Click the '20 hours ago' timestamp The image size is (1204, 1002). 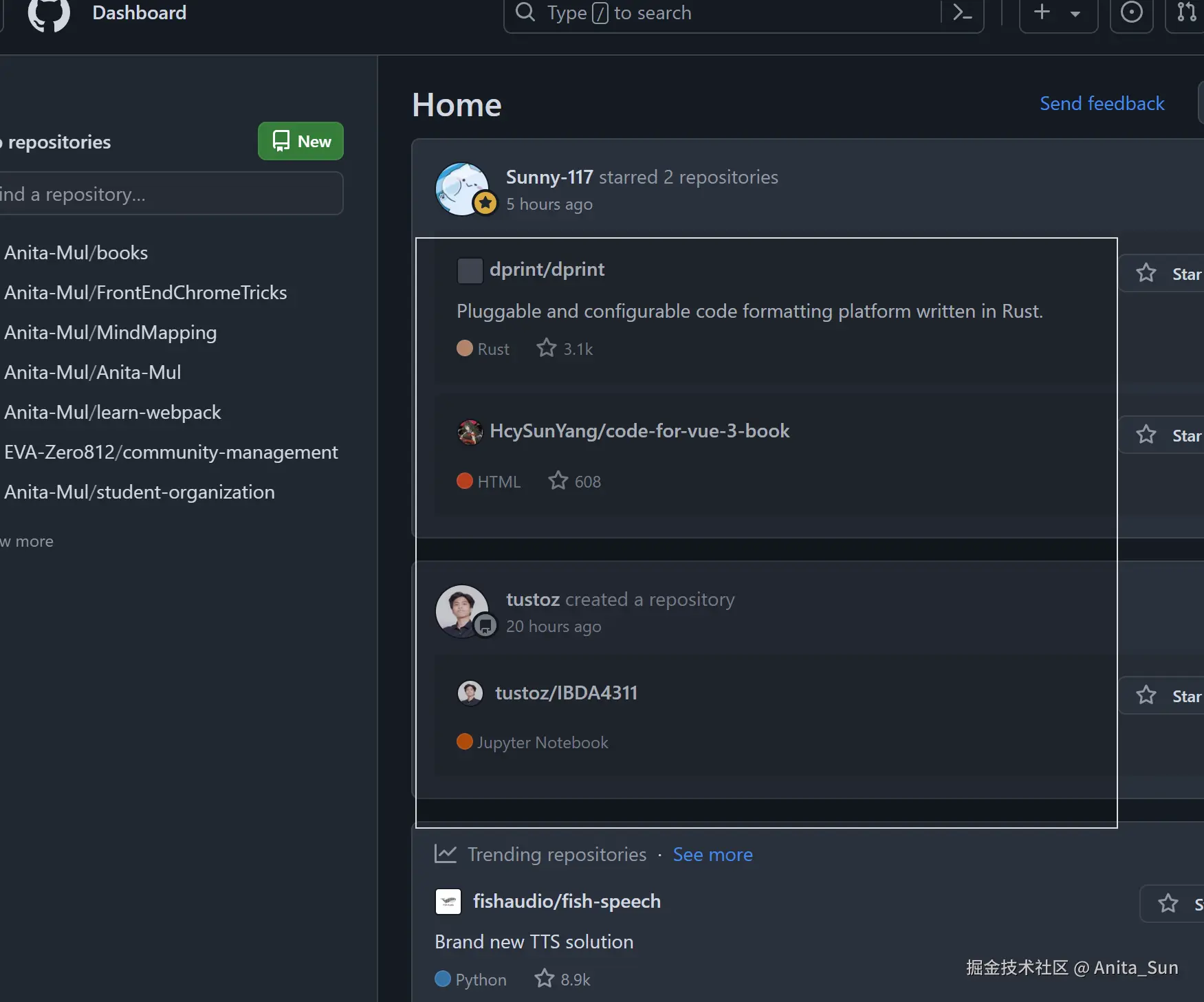554,627
